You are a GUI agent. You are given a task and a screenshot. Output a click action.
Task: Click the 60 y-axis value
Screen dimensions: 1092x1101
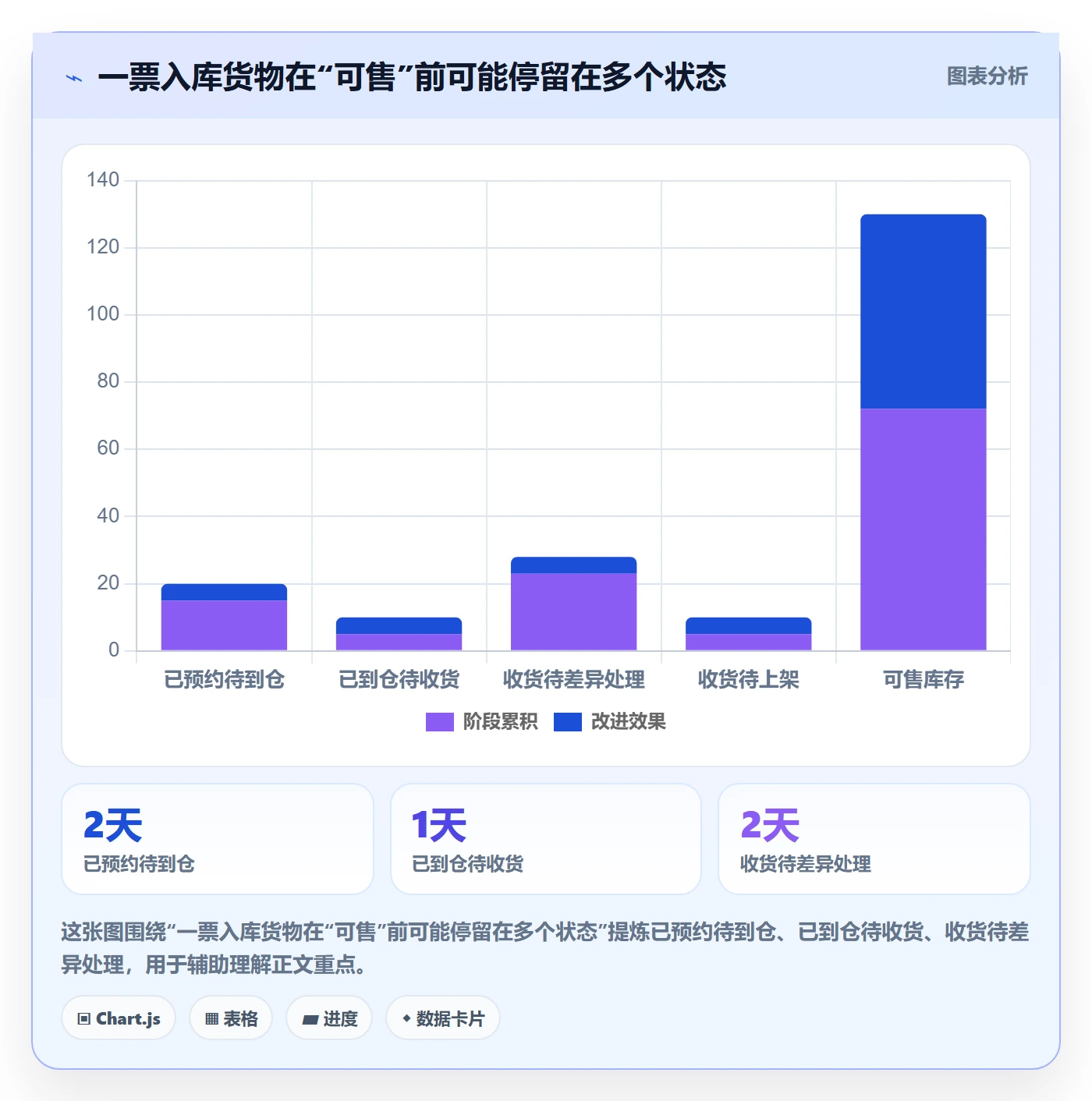point(108,448)
